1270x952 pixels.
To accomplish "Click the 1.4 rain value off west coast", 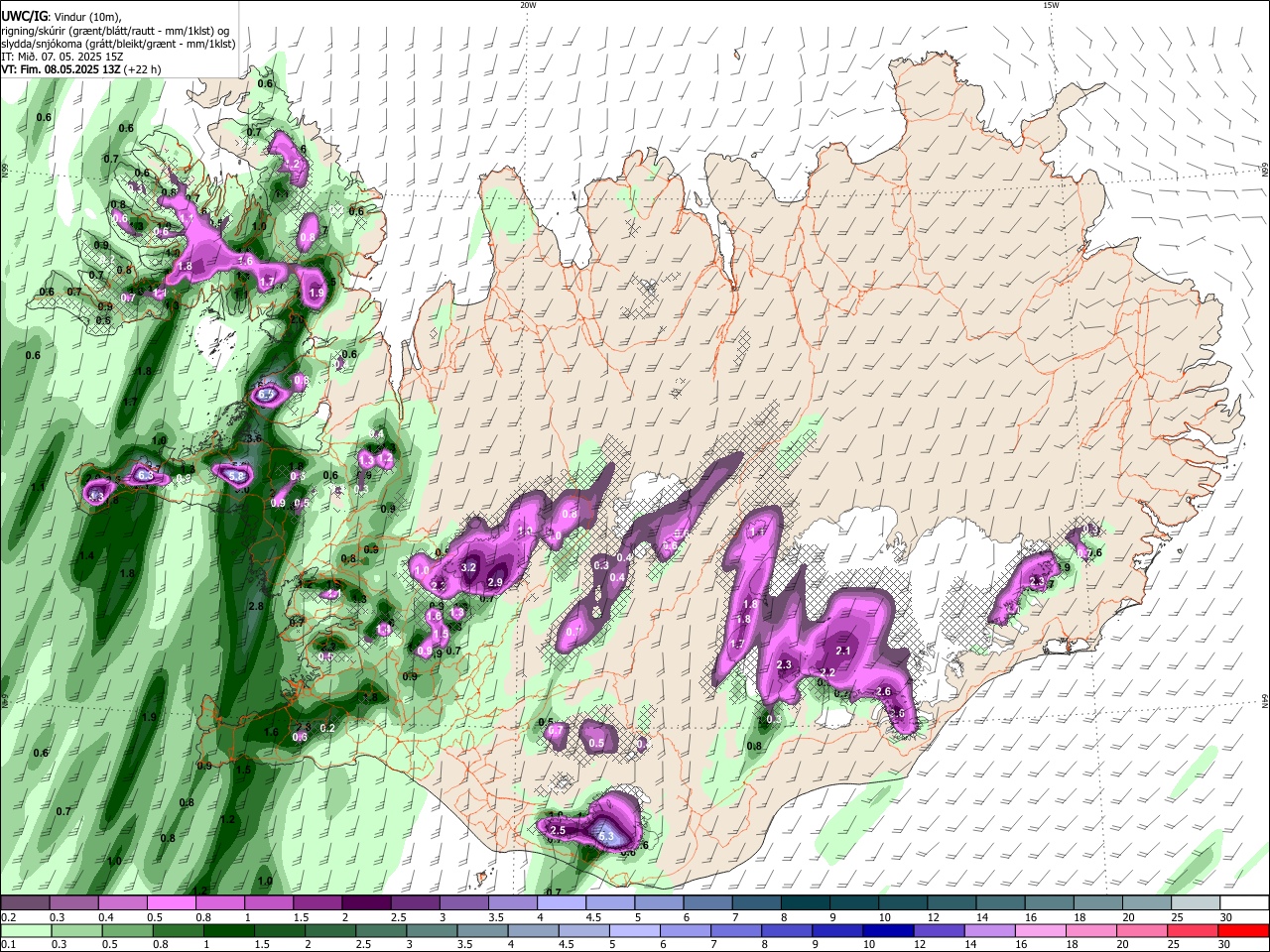I will (86, 556).
